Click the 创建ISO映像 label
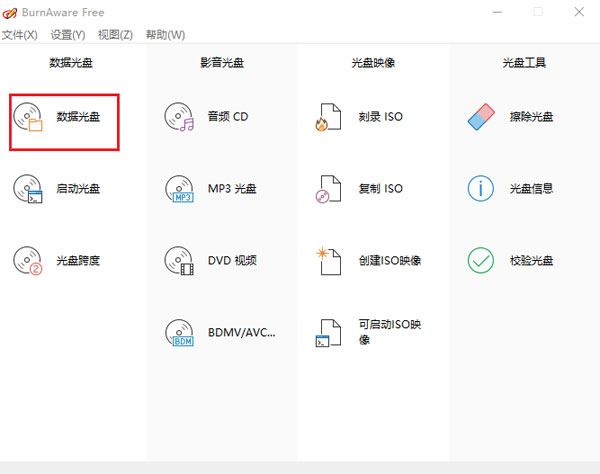The width and height of the screenshot is (600, 474). click(x=390, y=261)
